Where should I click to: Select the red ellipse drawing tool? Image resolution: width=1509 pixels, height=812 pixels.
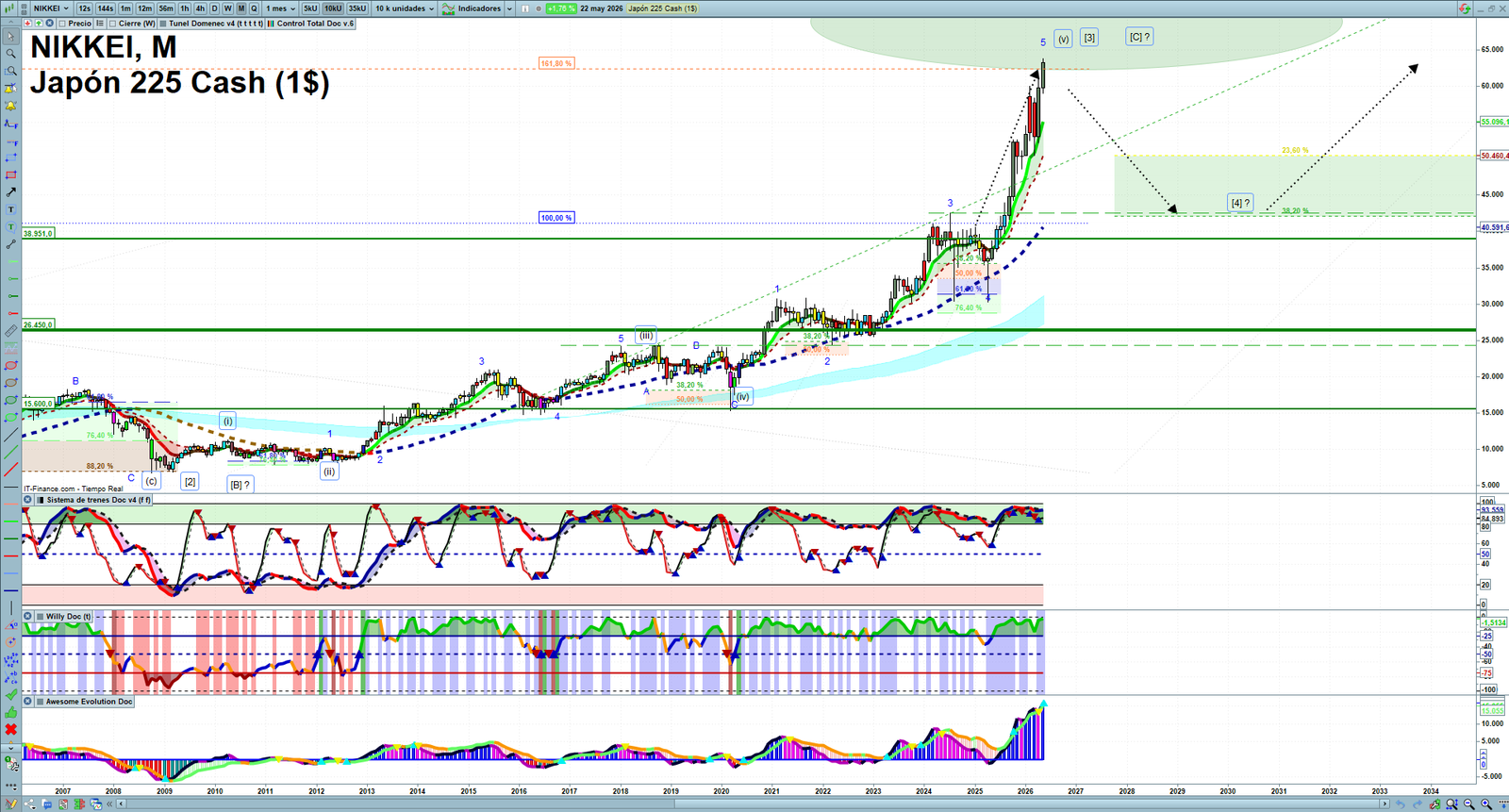11,365
